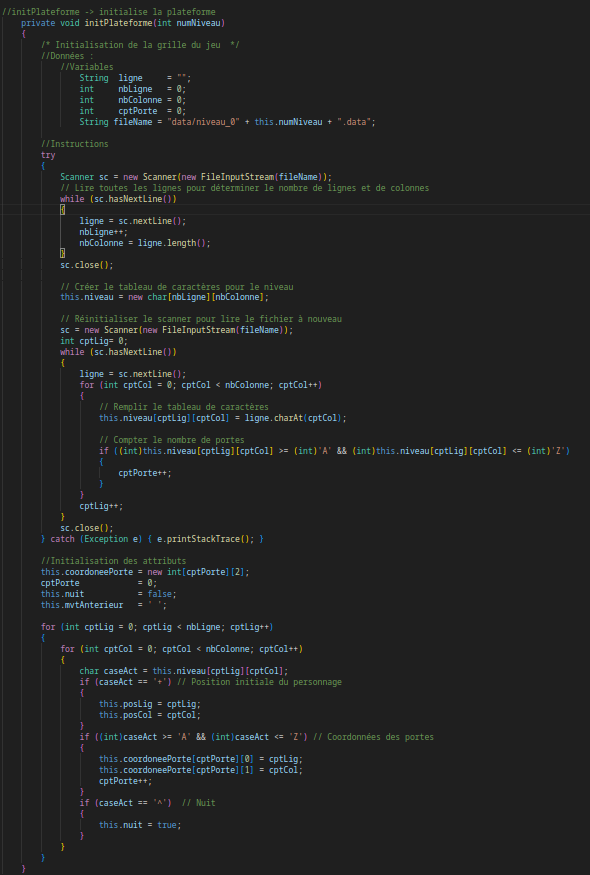Screen dimensions: 590x875
Task: Click the "catch (Exception e)" line
Action: (152, 538)
